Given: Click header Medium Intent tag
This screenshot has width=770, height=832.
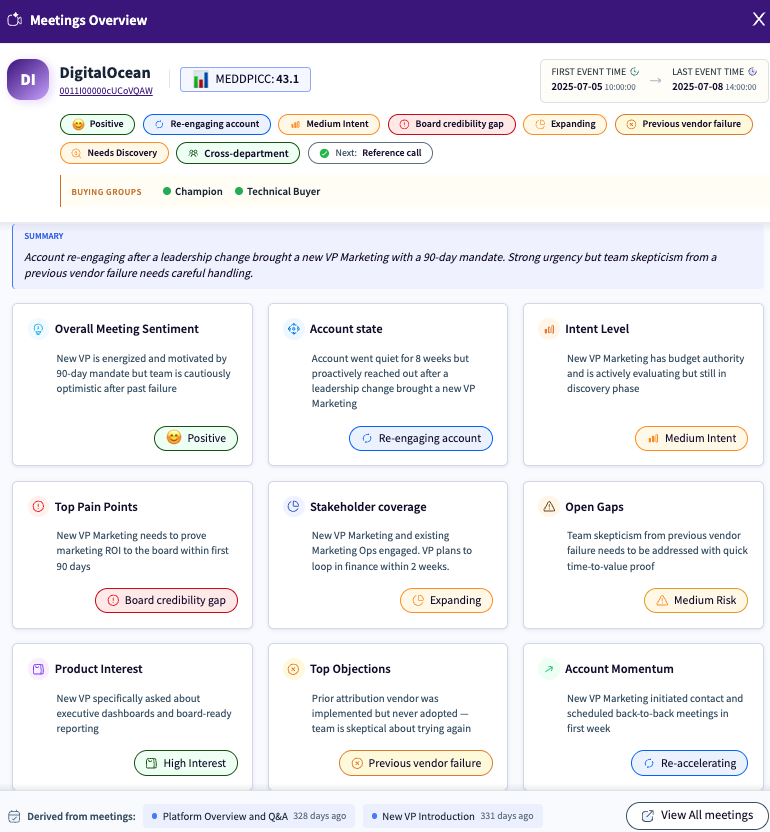Looking at the screenshot, I should tap(329, 124).
